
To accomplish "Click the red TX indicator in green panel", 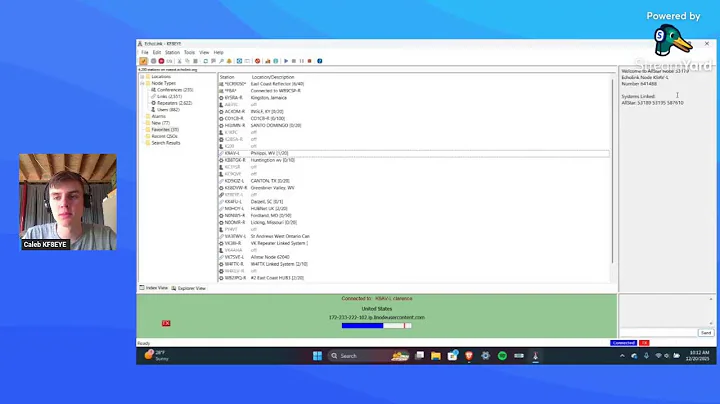I will pyautogui.click(x=166, y=323).
